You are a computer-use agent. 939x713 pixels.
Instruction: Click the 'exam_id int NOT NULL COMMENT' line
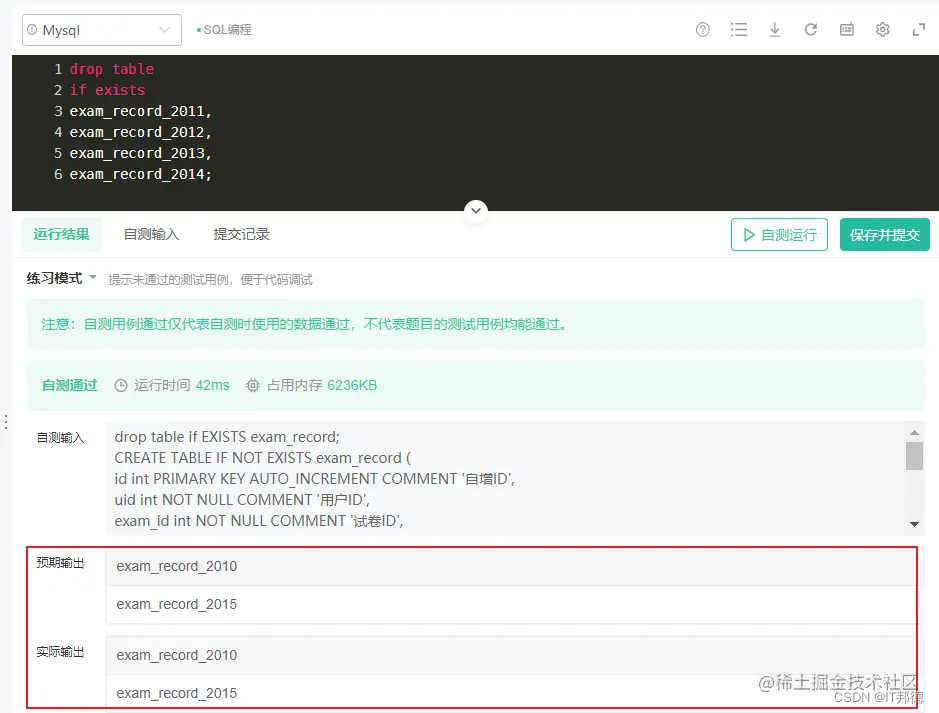point(259,521)
